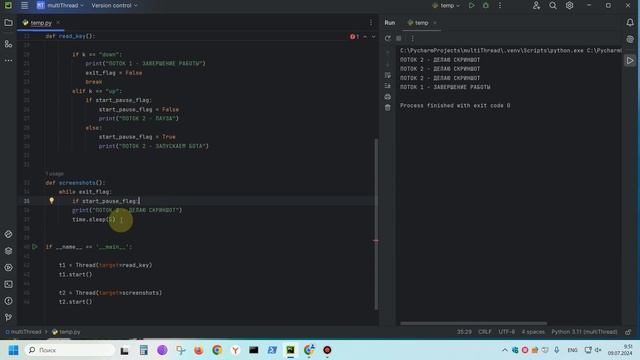The width and height of the screenshot is (640, 360).
Task: Open the multiThread project dropdown
Action: [x=60, y=5]
